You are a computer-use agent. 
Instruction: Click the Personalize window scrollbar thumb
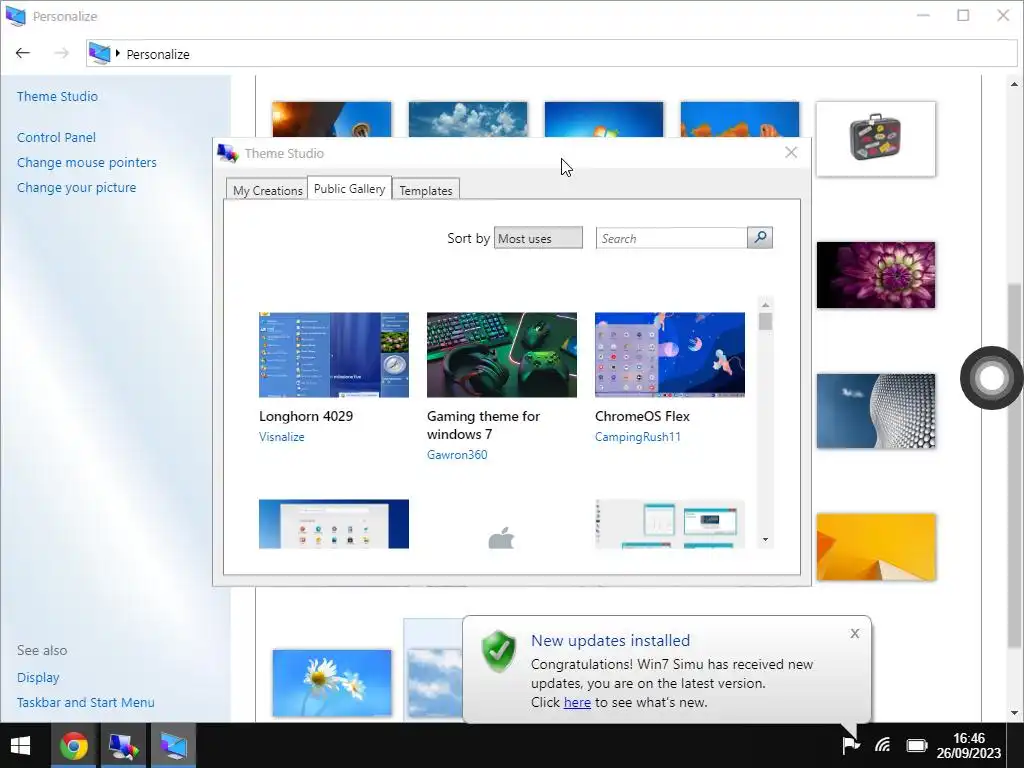(x=1014, y=464)
